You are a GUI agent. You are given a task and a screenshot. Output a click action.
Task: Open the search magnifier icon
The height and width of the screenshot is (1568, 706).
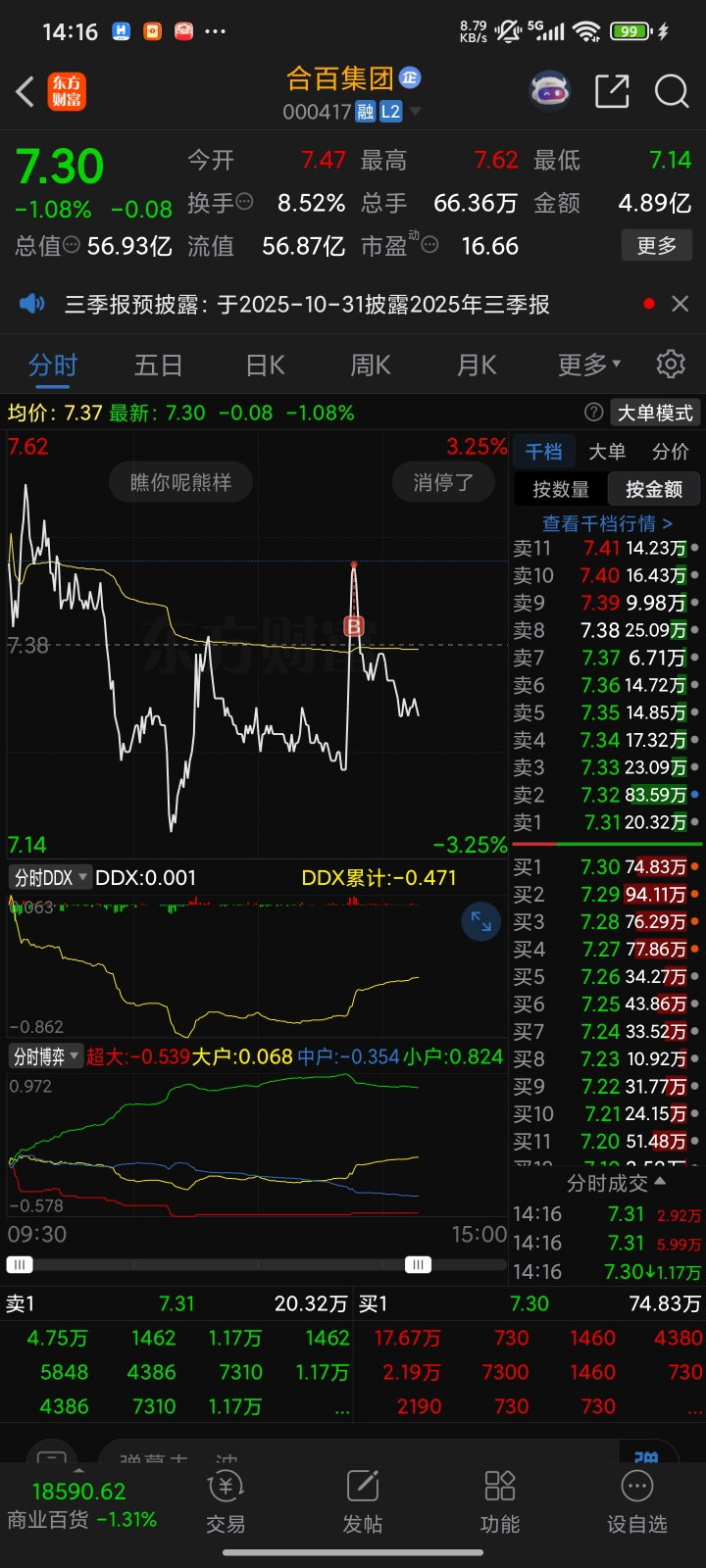672,92
